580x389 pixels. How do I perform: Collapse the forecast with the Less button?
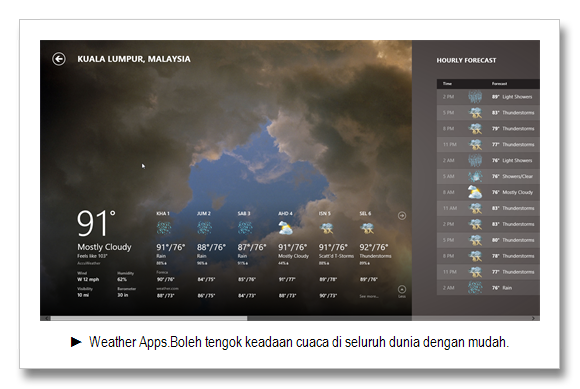402,291
